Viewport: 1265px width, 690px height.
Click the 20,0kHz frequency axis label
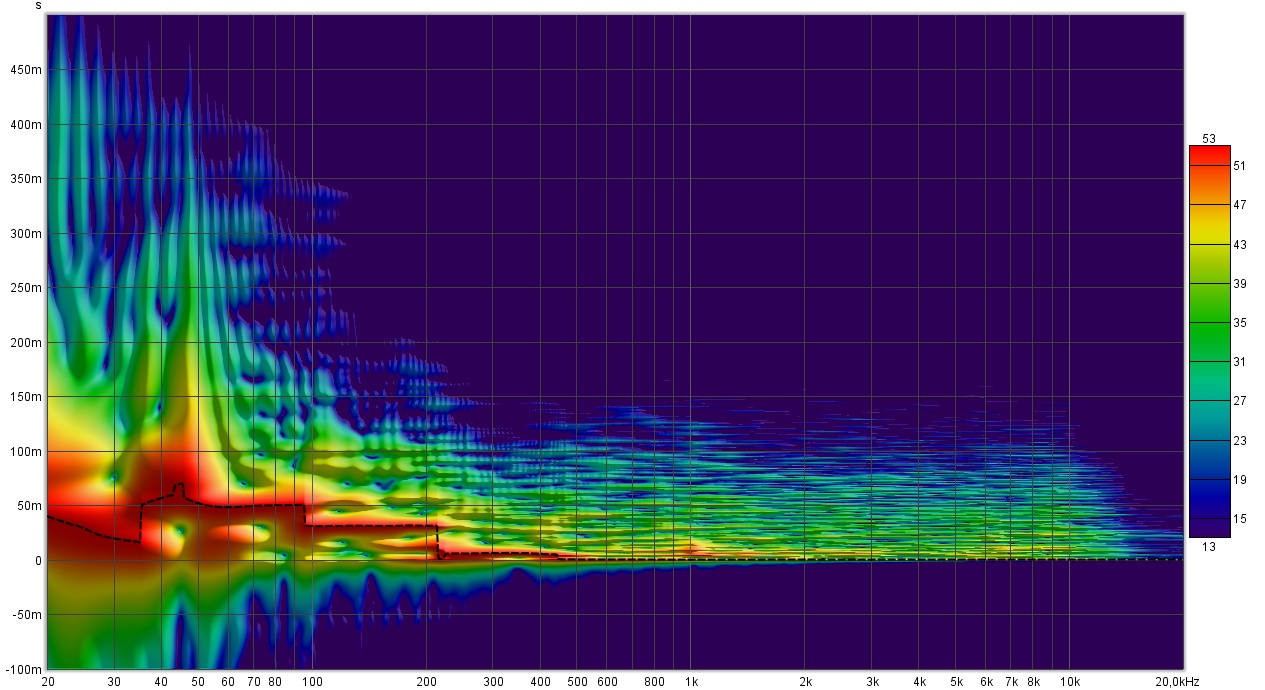coord(1178,682)
